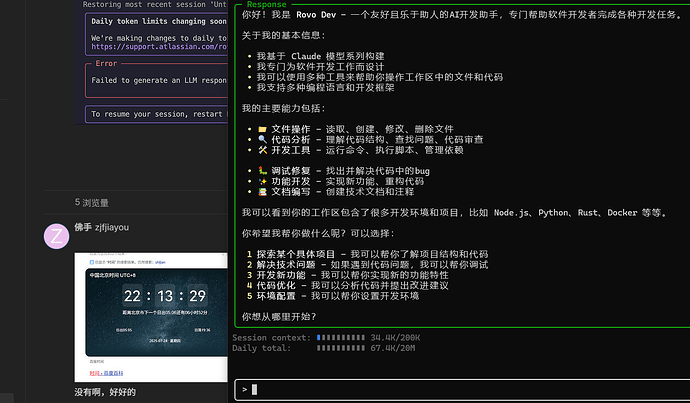This screenshot has width=690, height=403.
Task: Click the '34.4K/200K' context value
Action: point(395,338)
